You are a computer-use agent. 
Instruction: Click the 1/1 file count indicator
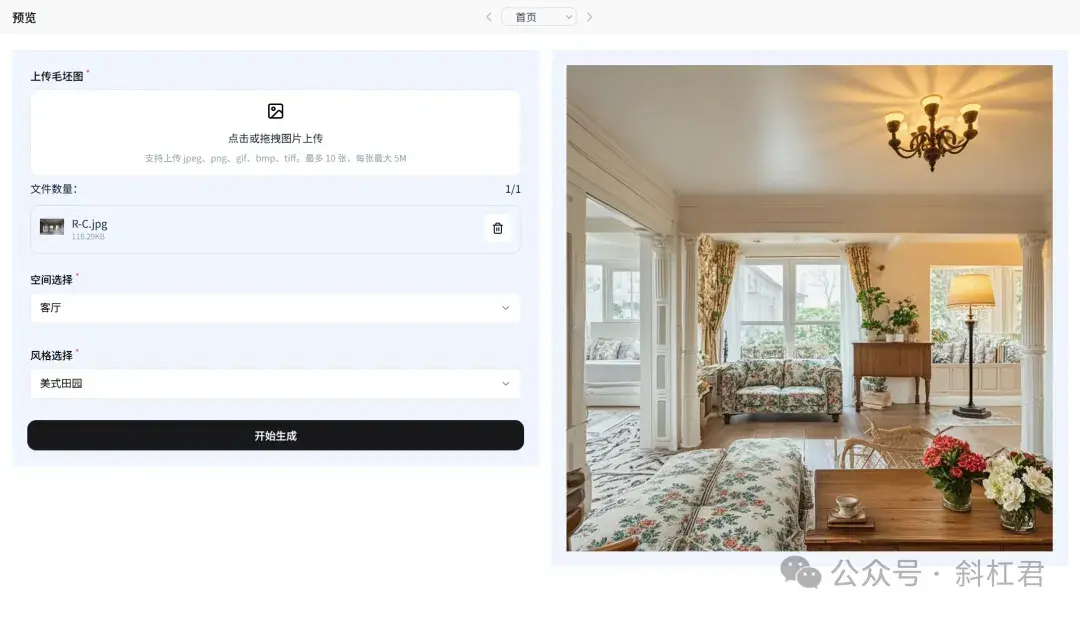pyautogui.click(x=513, y=189)
